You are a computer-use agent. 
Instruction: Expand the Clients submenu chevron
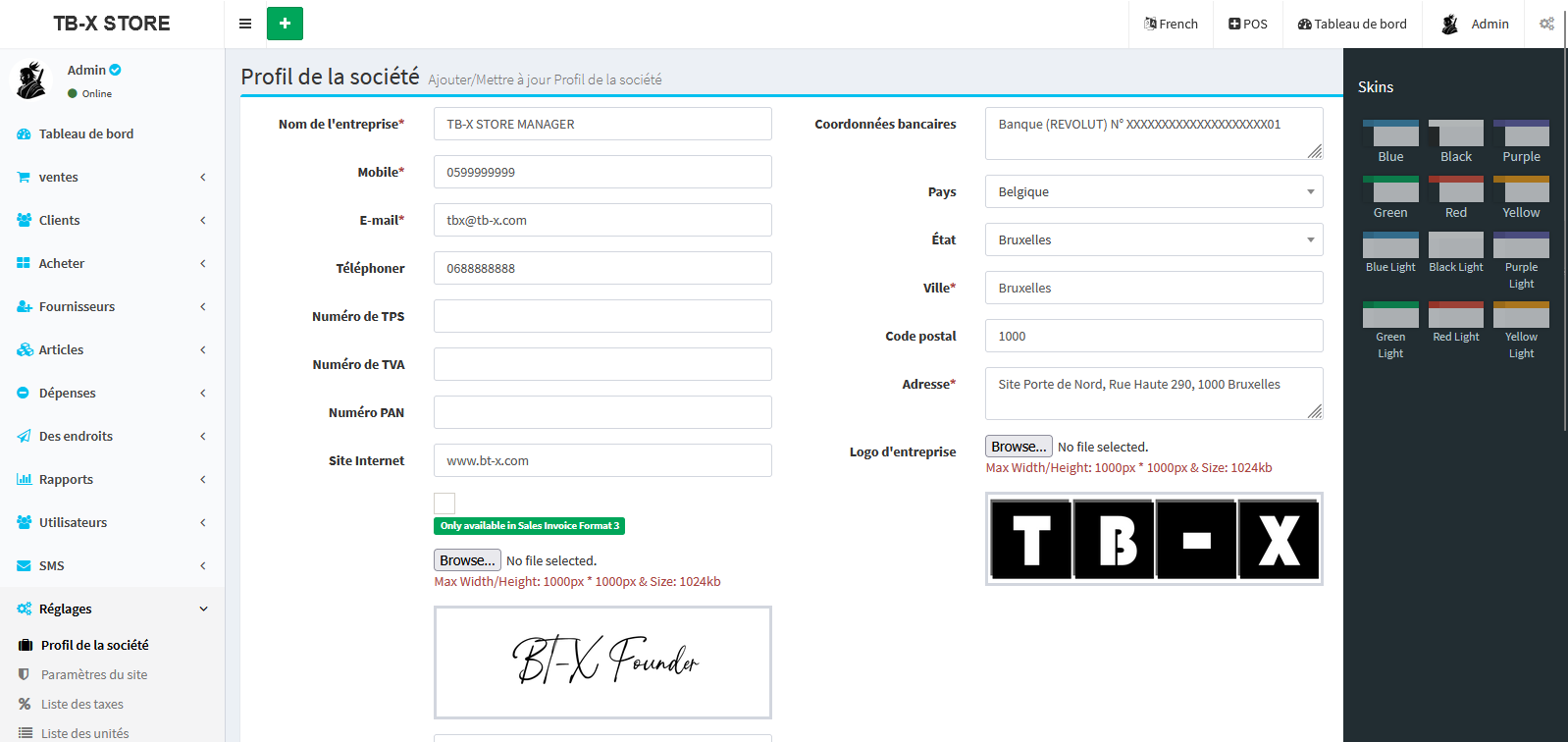coord(203,221)
